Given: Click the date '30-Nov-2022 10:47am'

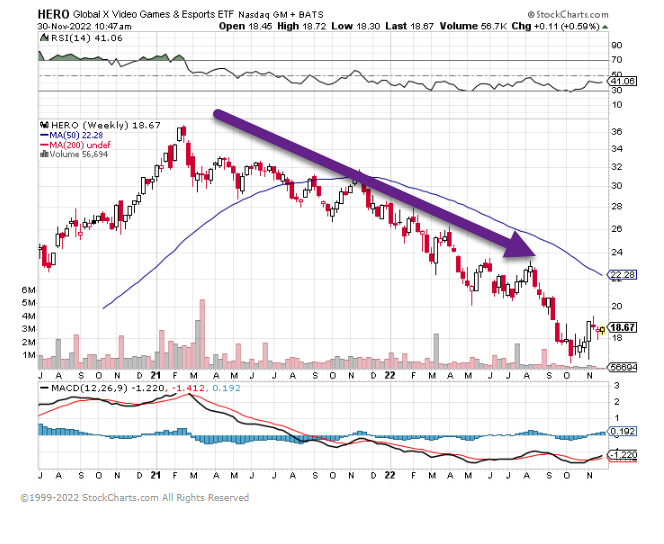Looking at the screenshot, I should tap(85, 26).
